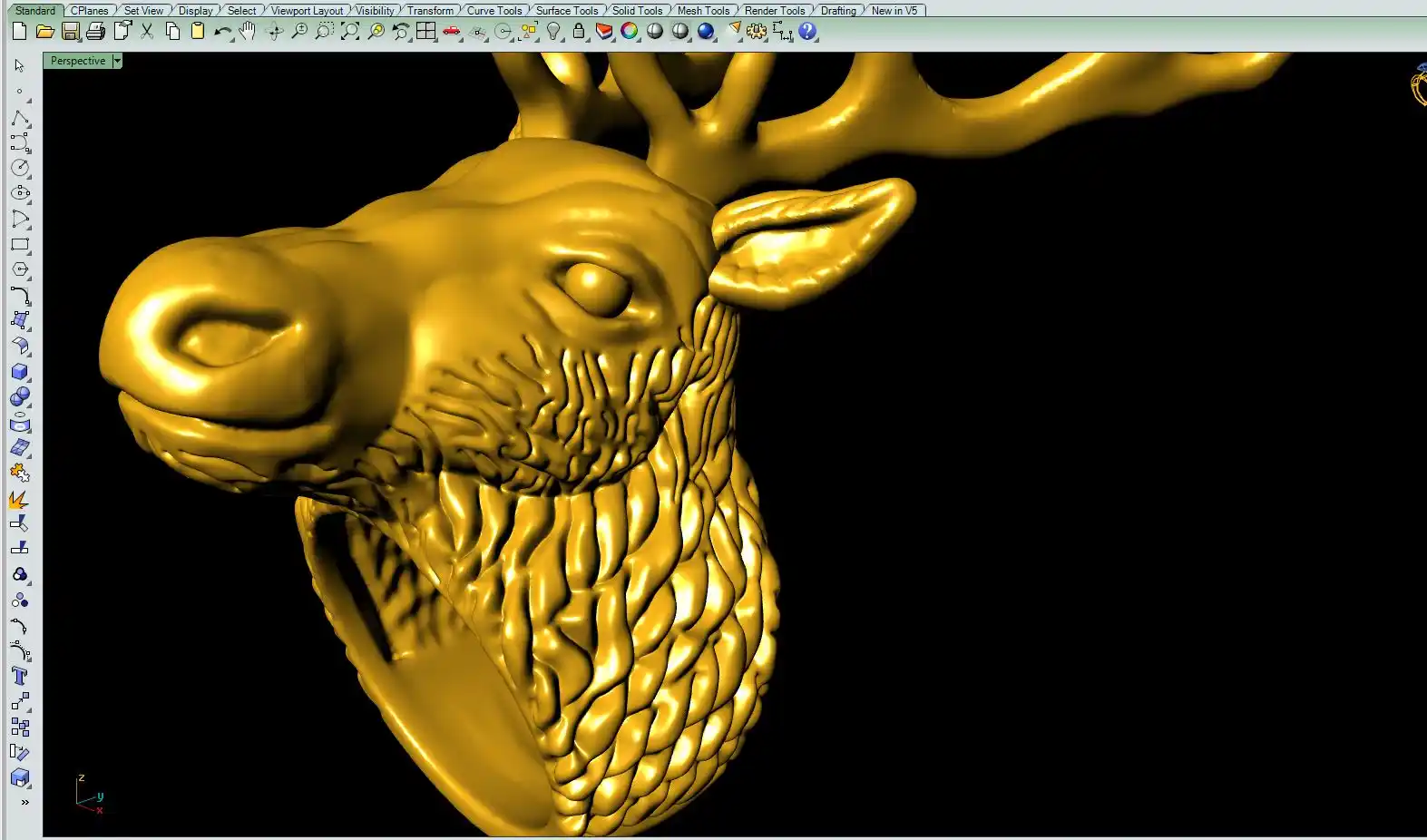1427x840 pixels.
Task: Click the Print icon
Action: tap(95, 32)
